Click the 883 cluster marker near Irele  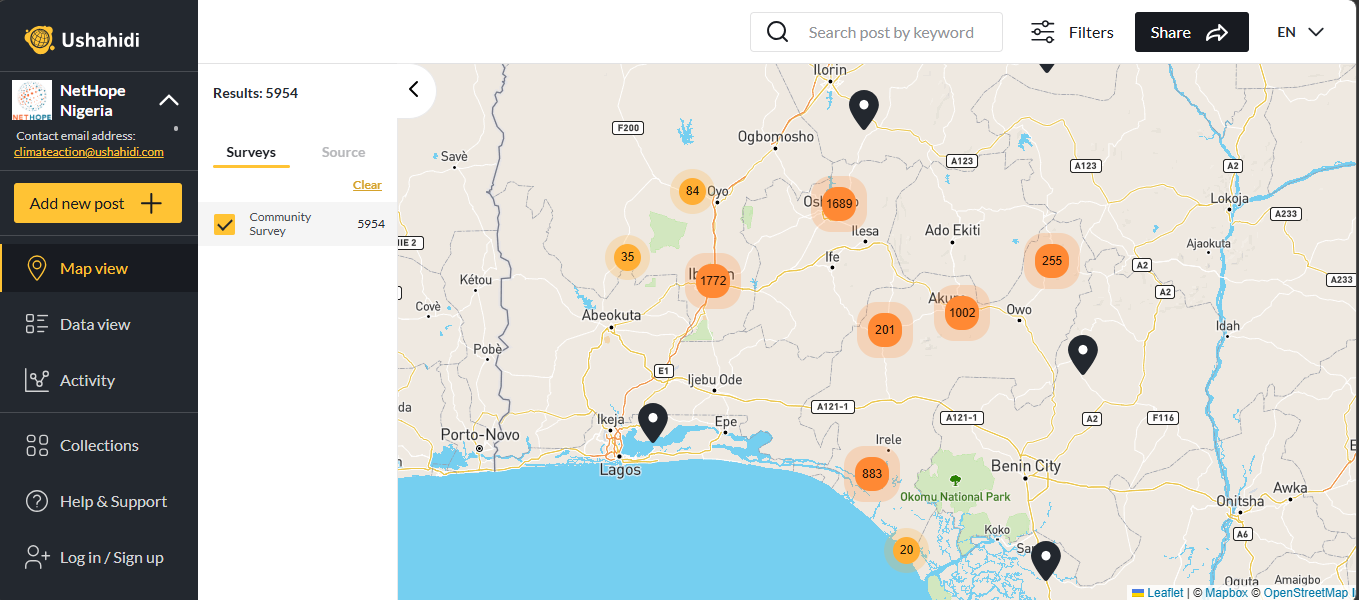872,473
